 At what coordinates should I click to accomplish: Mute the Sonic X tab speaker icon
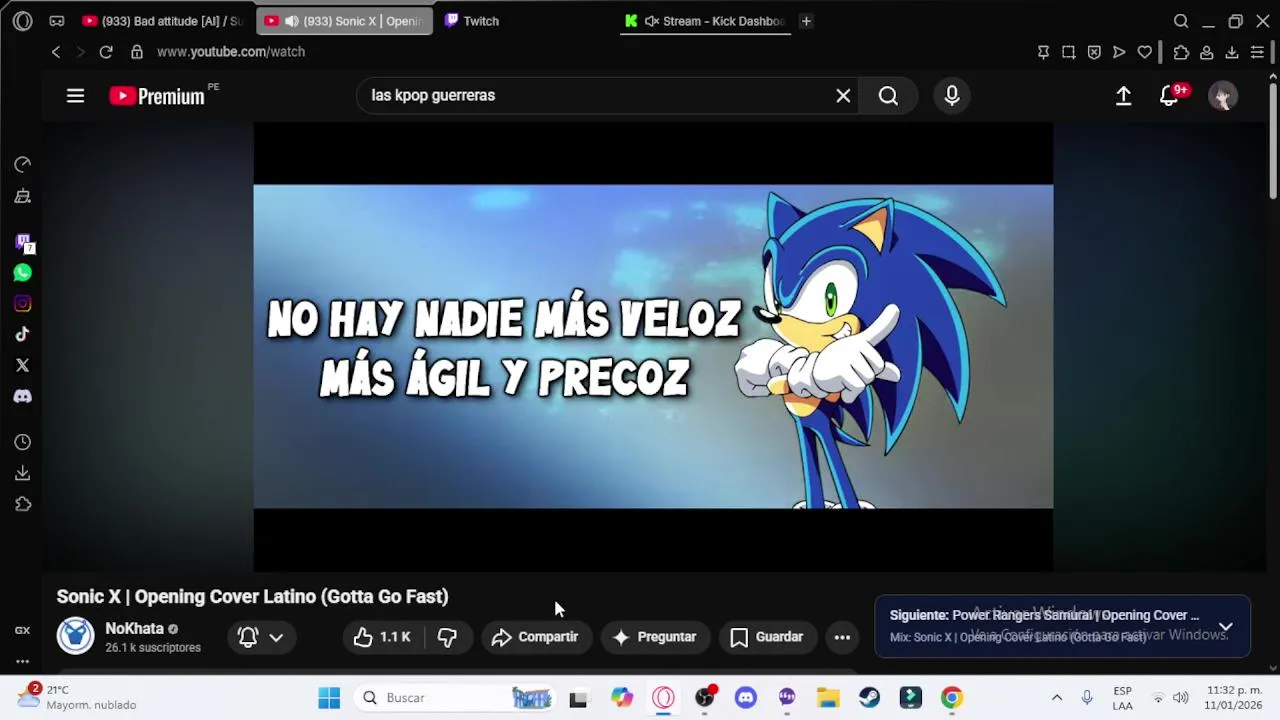click(x=291, y=21)
